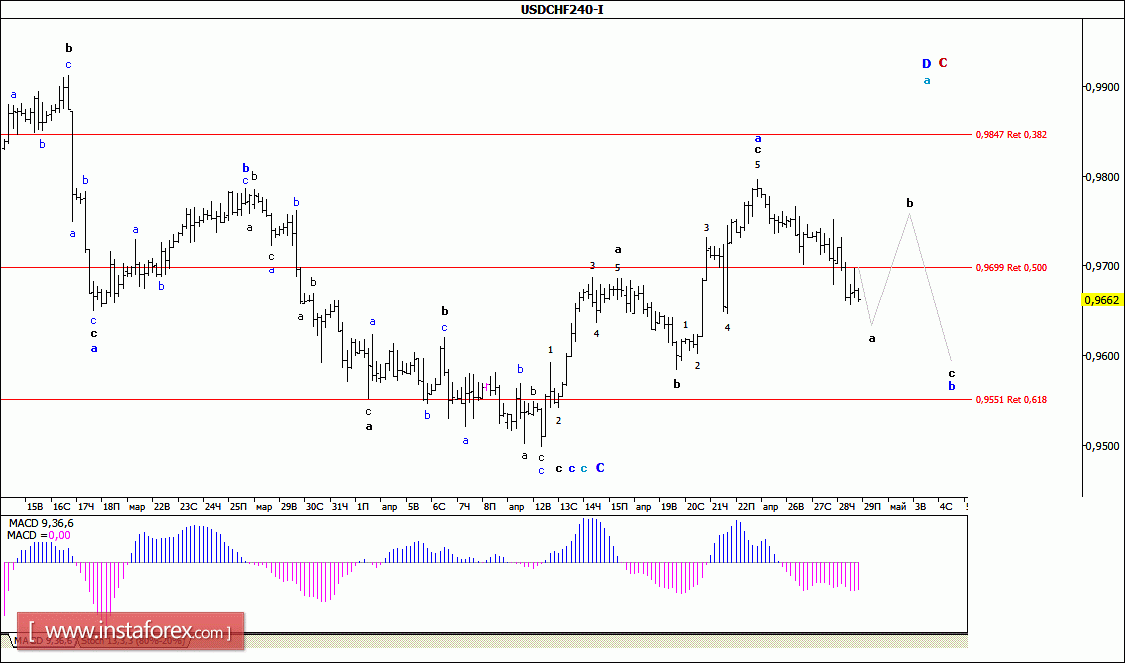Click the 0,9600 price axis label

point(1103,356)
